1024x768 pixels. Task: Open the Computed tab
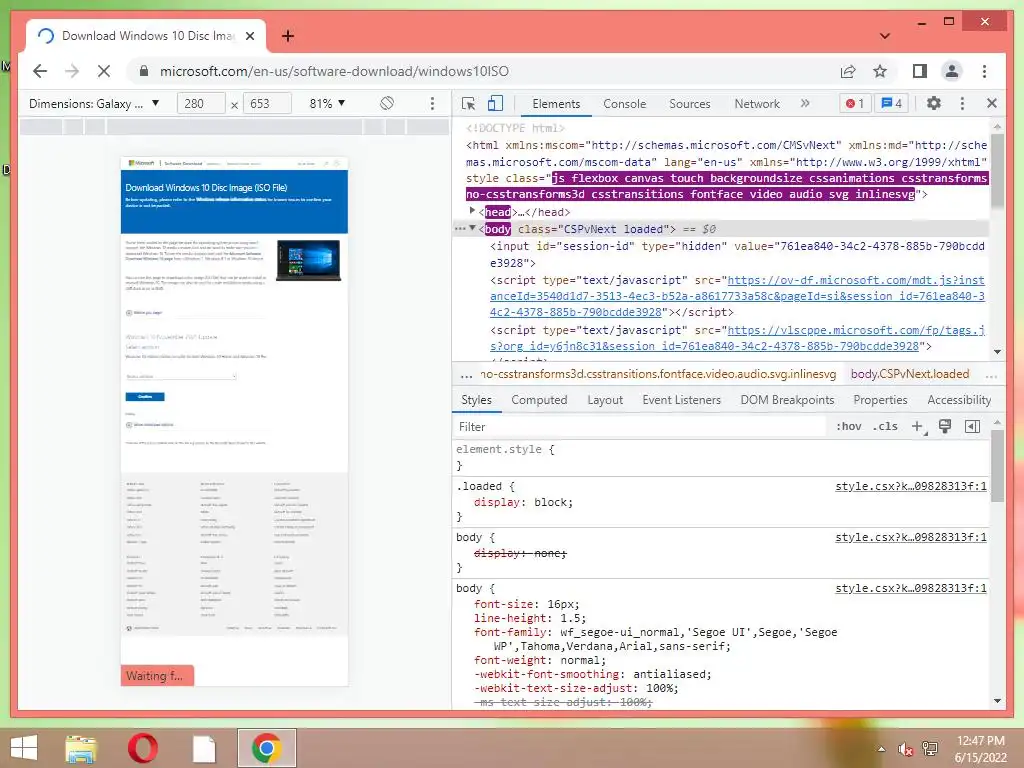tap(539, 400)
